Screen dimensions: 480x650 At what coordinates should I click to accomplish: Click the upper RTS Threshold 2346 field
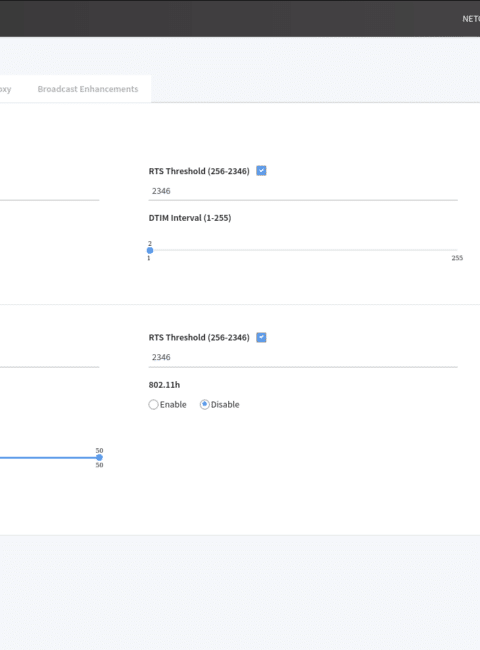pyautogui.click(x=303, y=191)
